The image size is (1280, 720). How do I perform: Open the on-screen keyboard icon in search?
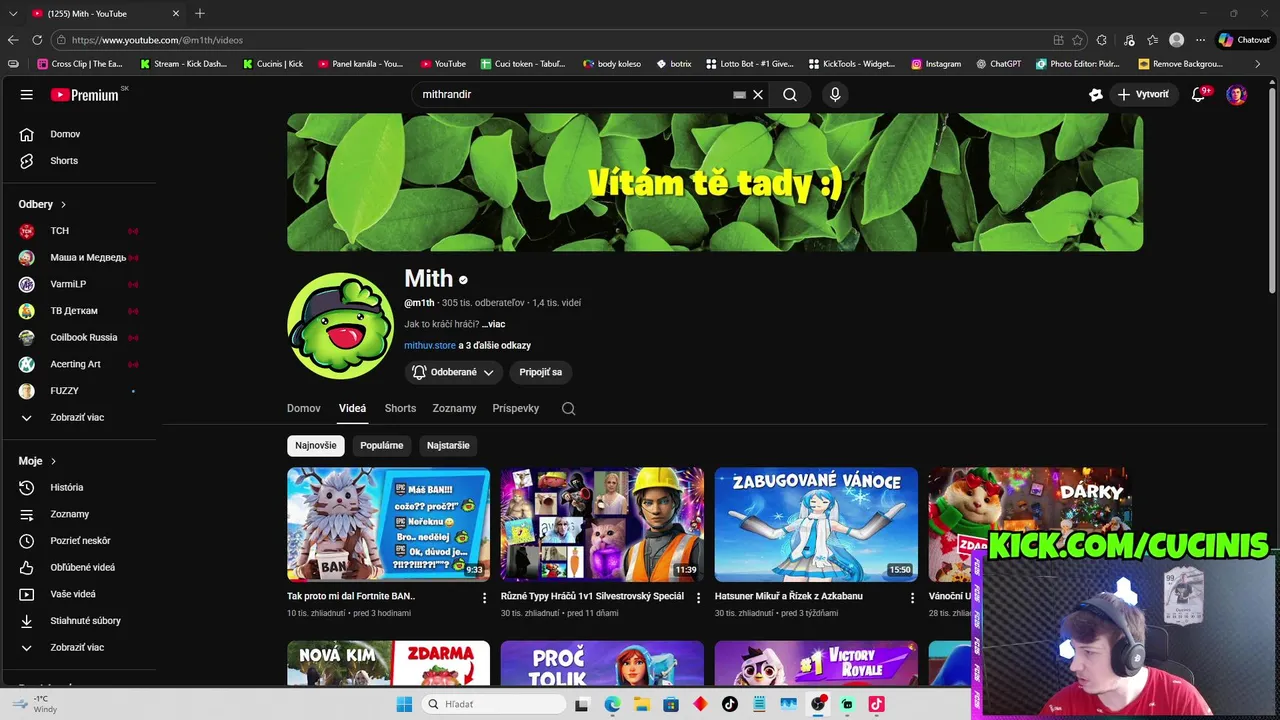click(739, 95)
